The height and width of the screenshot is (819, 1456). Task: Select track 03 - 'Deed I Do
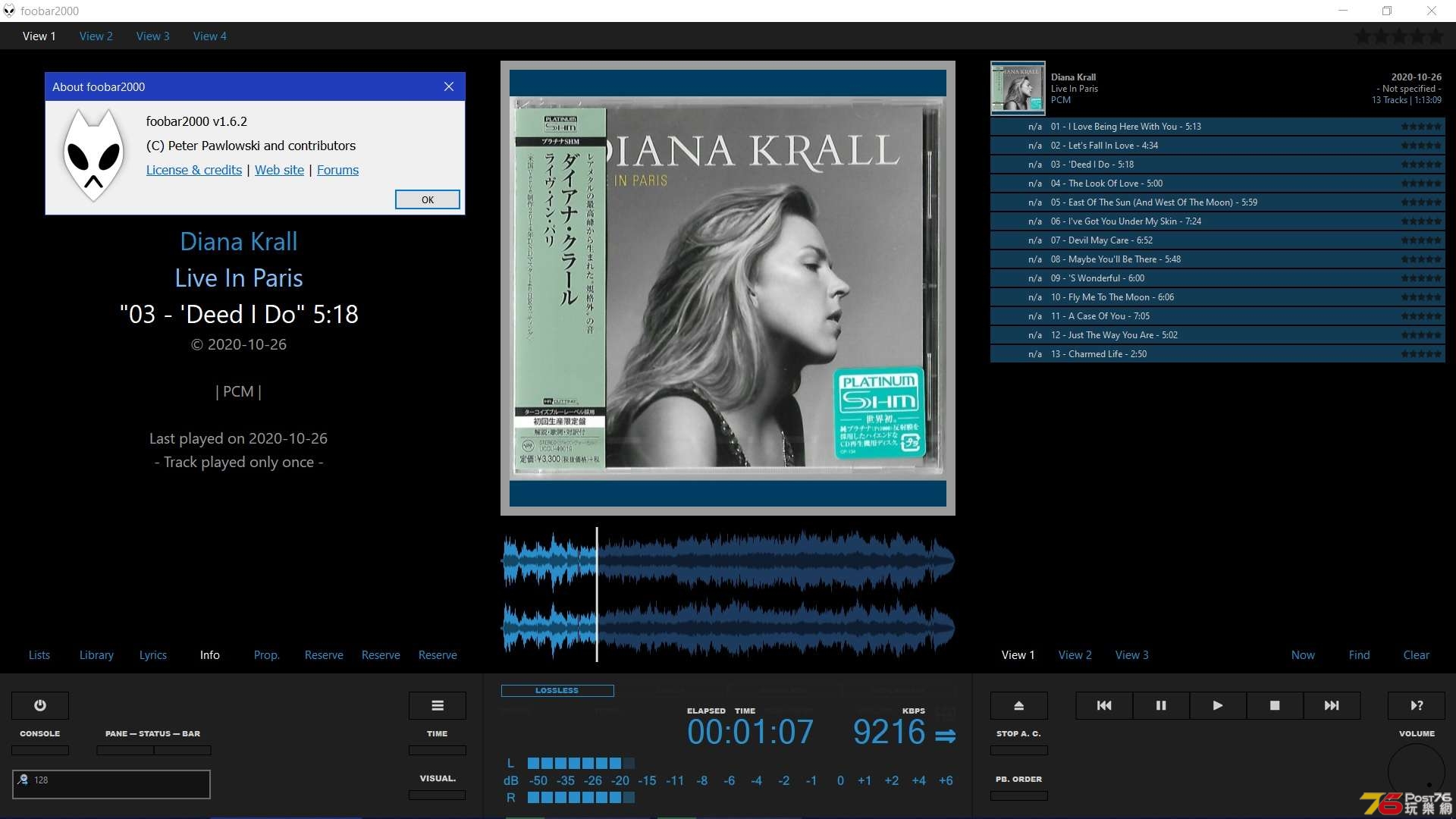pos(1217,165)
